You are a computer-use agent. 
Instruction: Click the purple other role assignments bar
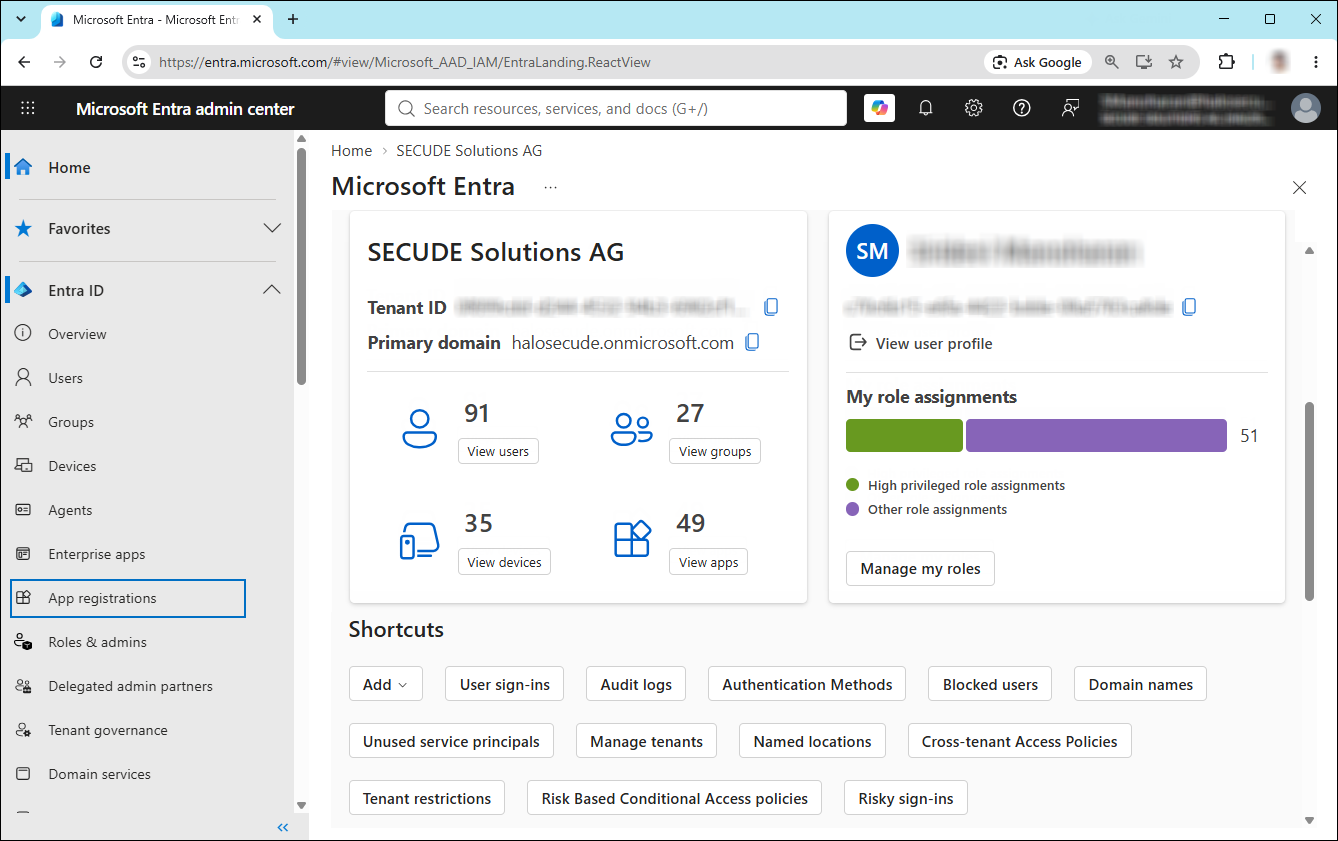(x=1096, y=436)
